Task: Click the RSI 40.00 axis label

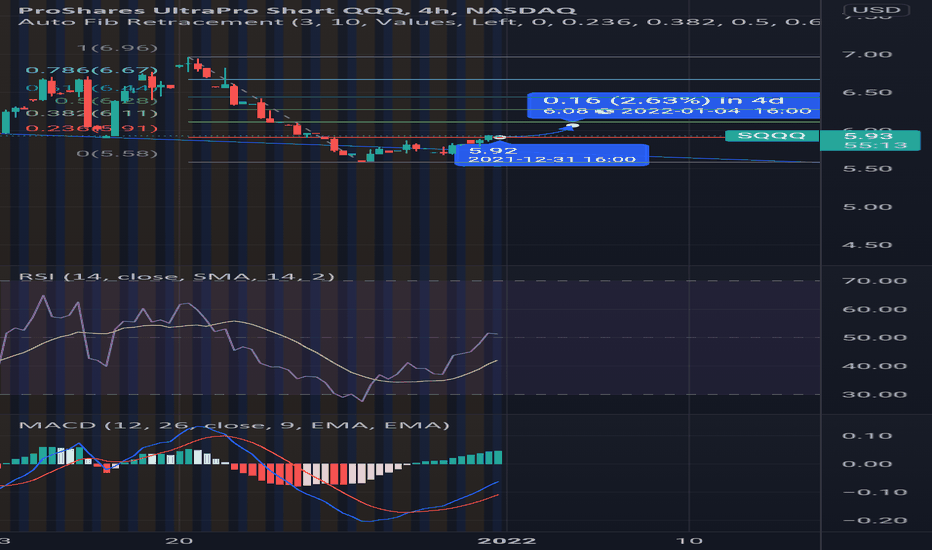Action: point(874,366)
